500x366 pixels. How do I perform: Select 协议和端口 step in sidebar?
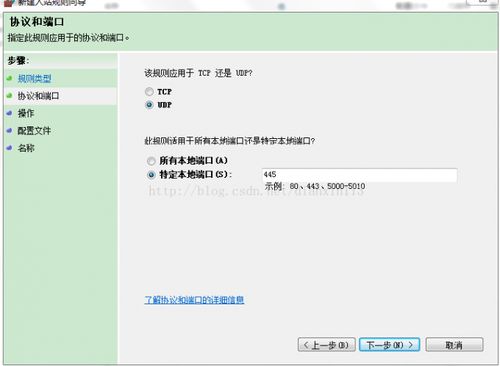pyautogui.click(x=38, y=96)
